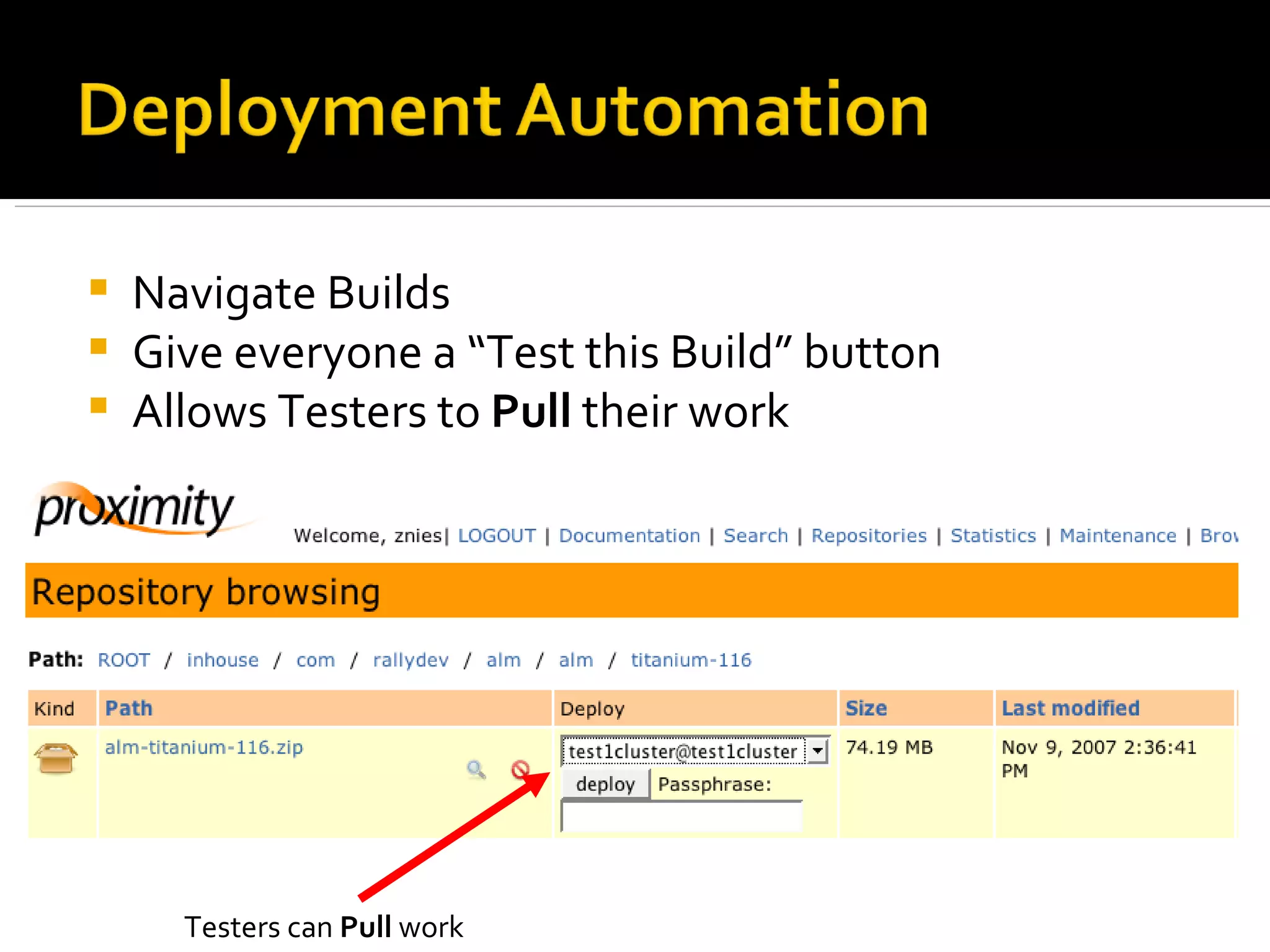The height and width of the screenshot is (952, 1270).
Task: Navigate to ROOT in the path
Action: [124, 660]
